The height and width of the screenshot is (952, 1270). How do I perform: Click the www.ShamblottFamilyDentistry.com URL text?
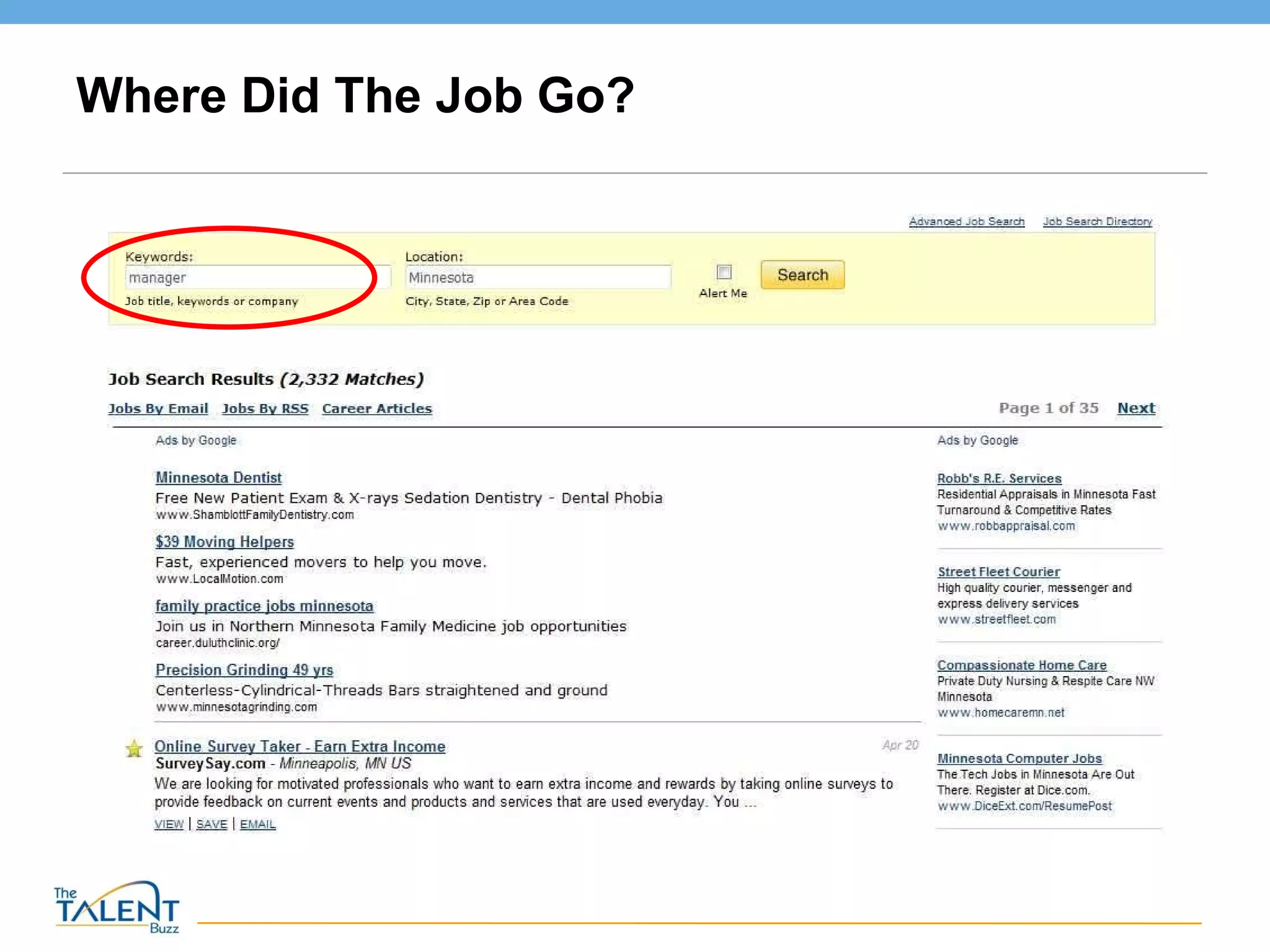tap(254, 514)
